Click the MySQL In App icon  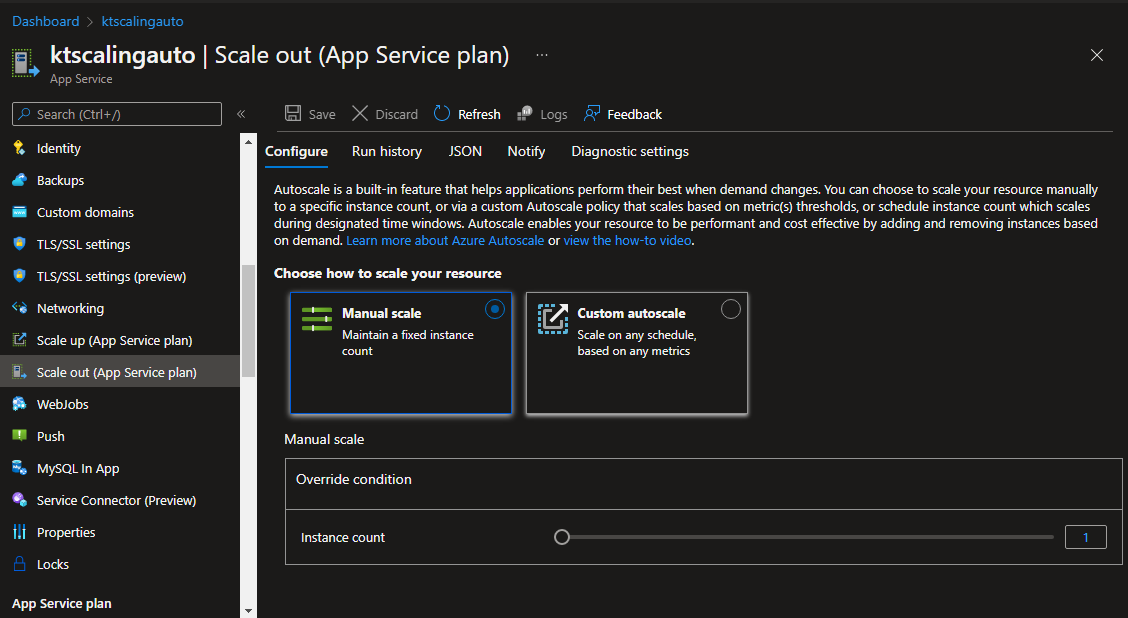[19, 468]
